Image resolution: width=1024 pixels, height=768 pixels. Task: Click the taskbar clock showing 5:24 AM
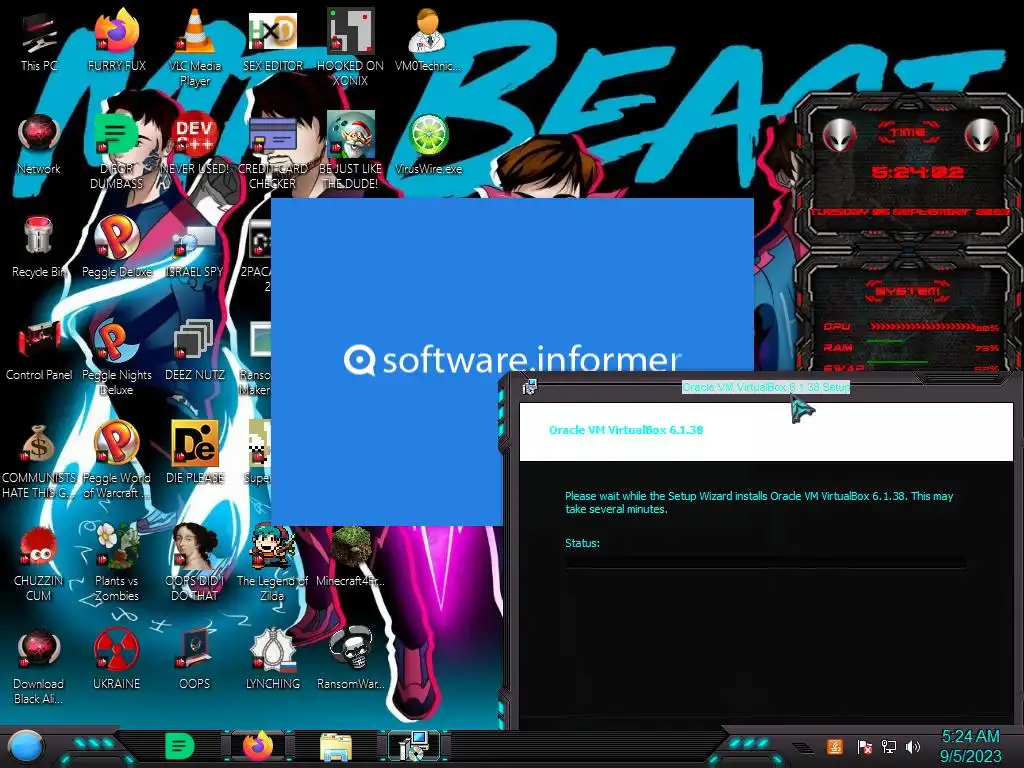point(970,746)
